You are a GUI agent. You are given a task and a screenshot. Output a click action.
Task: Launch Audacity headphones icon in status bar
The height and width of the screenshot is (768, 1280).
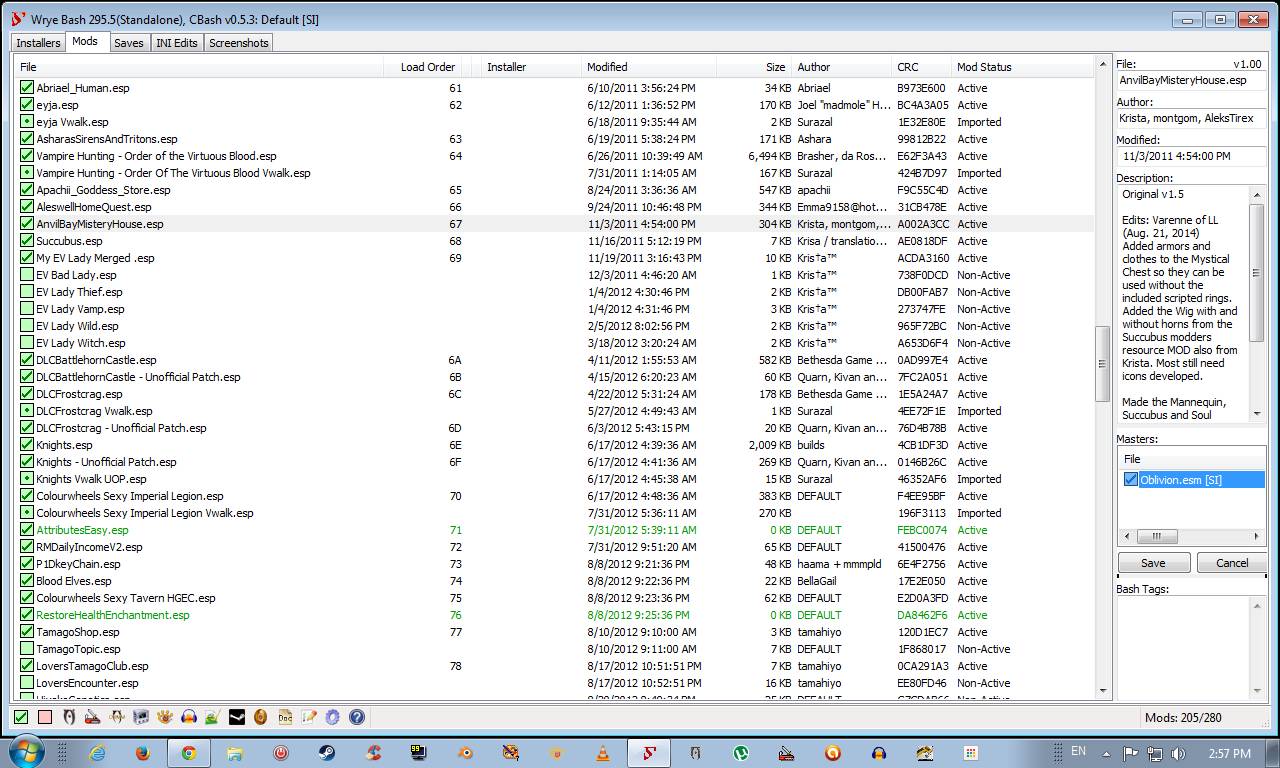pos(189,717)
